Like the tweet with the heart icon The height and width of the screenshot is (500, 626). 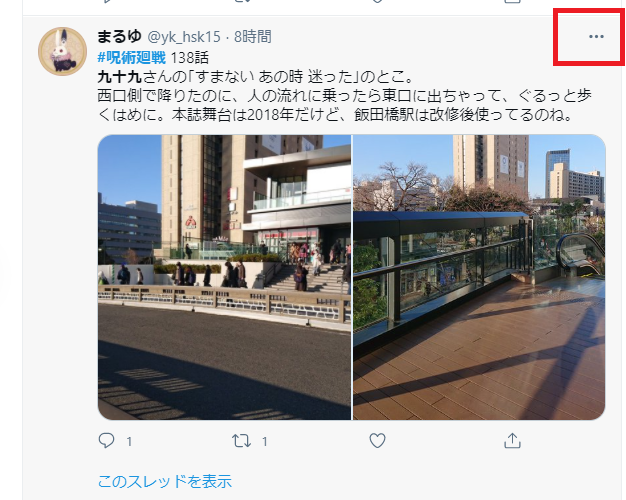[x=377, y=440]
